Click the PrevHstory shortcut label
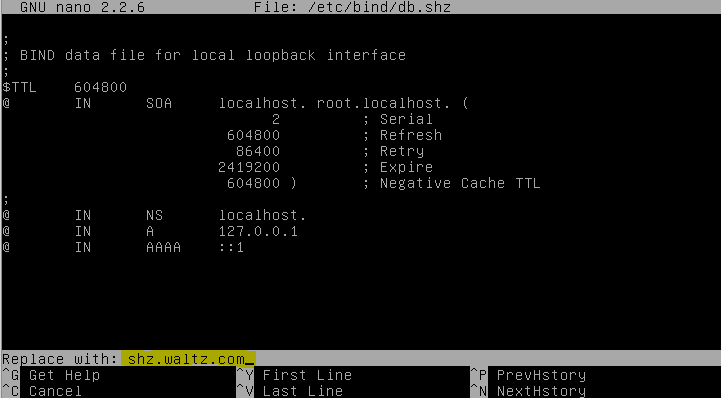The image size is (721, 398). coord(541,375)
